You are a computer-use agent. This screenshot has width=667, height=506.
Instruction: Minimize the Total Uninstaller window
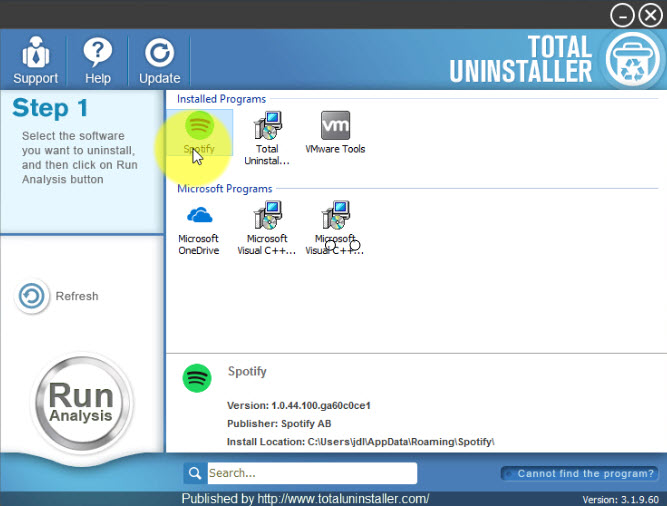click(622, 15)
